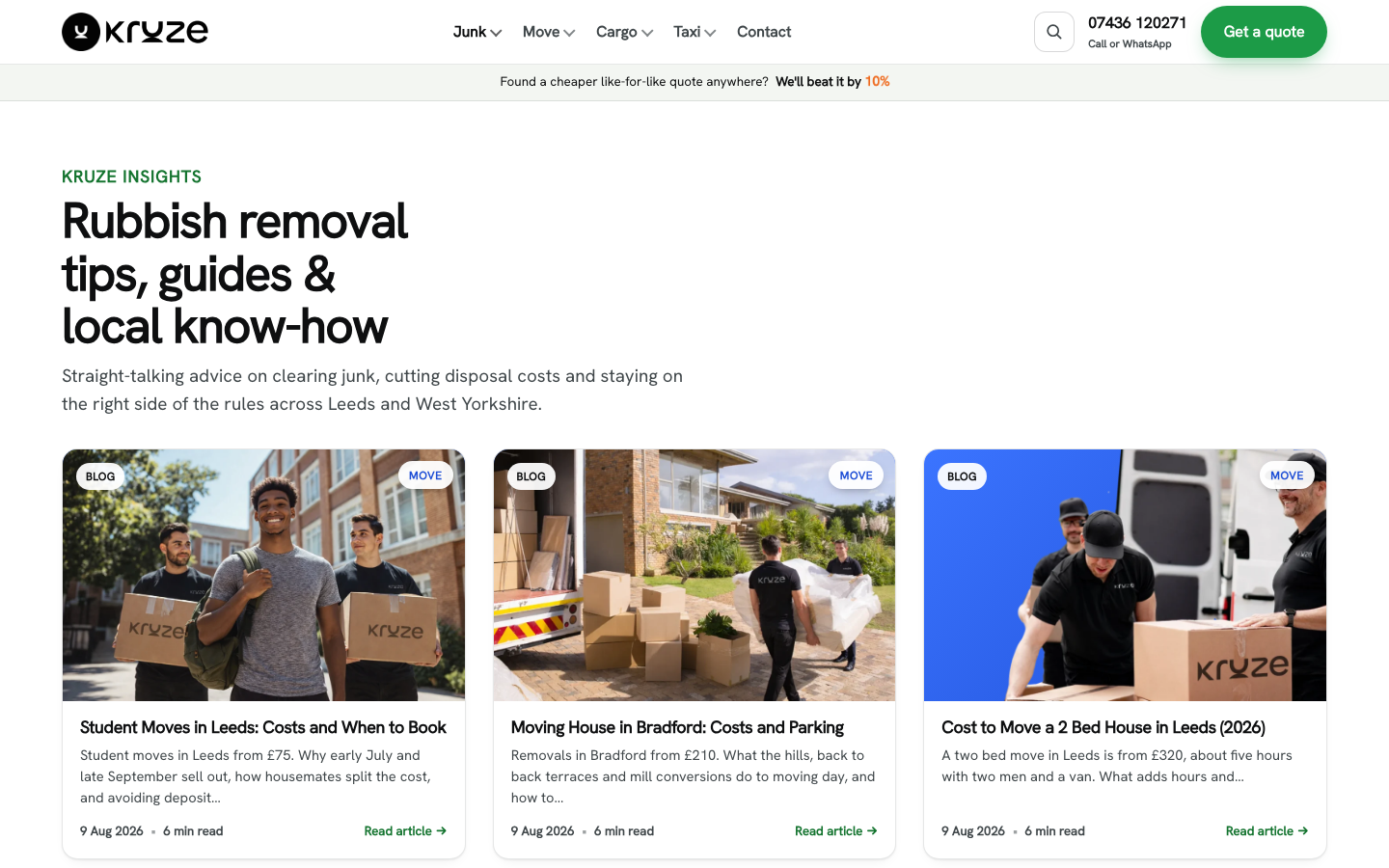Click '9 Aug 2026' date on the Bradford card
Viewport: 1389px width, 868px height.
[x=543, y=831]
